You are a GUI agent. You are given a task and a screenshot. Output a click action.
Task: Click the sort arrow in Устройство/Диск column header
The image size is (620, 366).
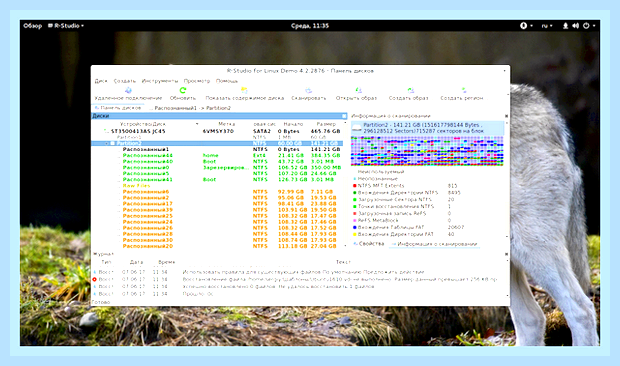197,124
